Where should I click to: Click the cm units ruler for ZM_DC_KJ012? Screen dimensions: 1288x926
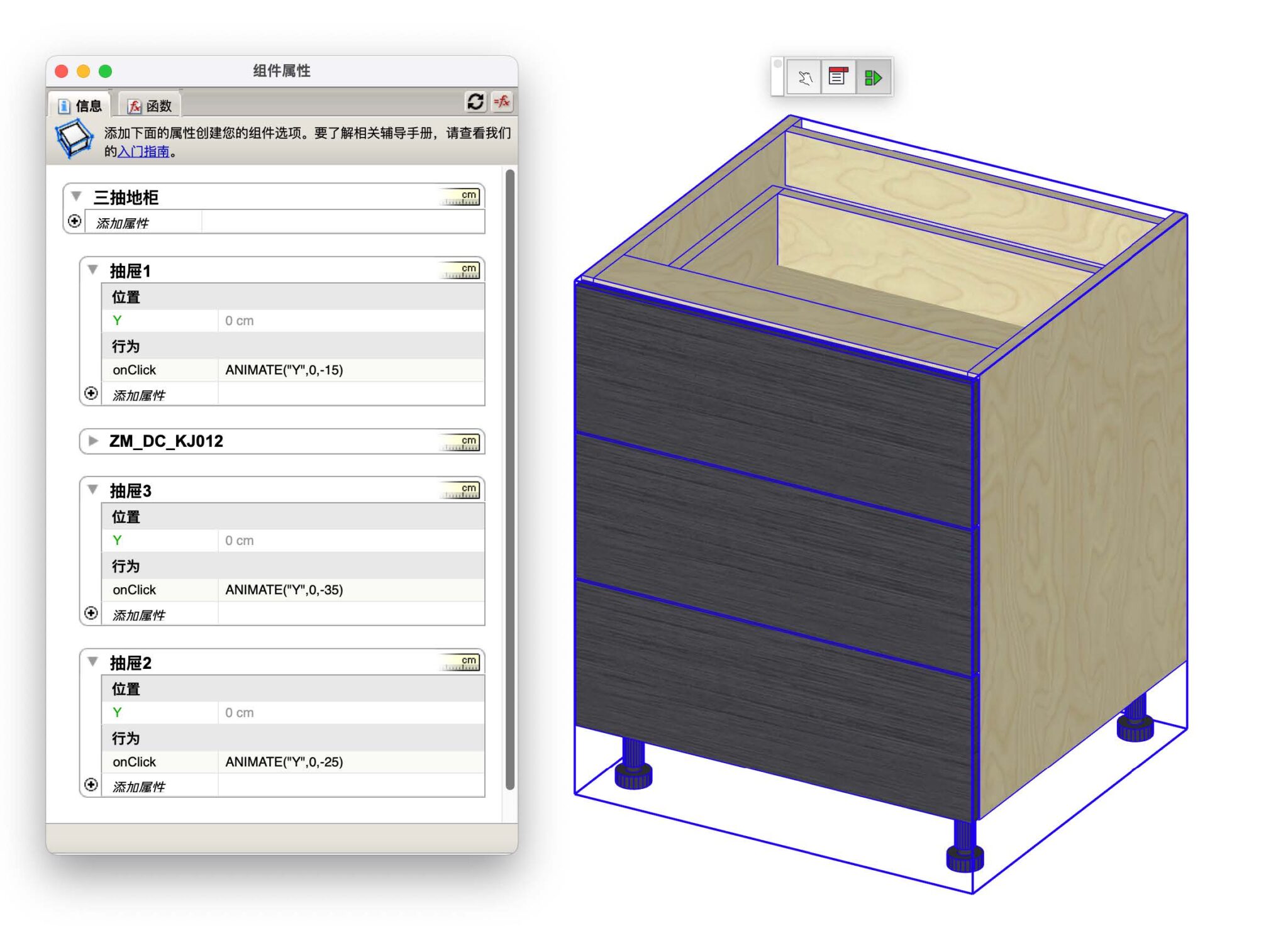(461, 443)
